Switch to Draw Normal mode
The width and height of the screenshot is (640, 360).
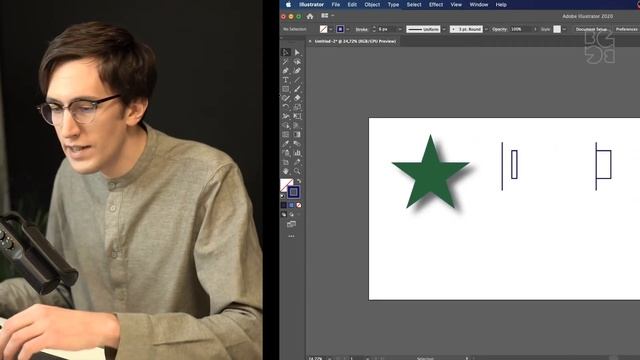click(284, 214)
